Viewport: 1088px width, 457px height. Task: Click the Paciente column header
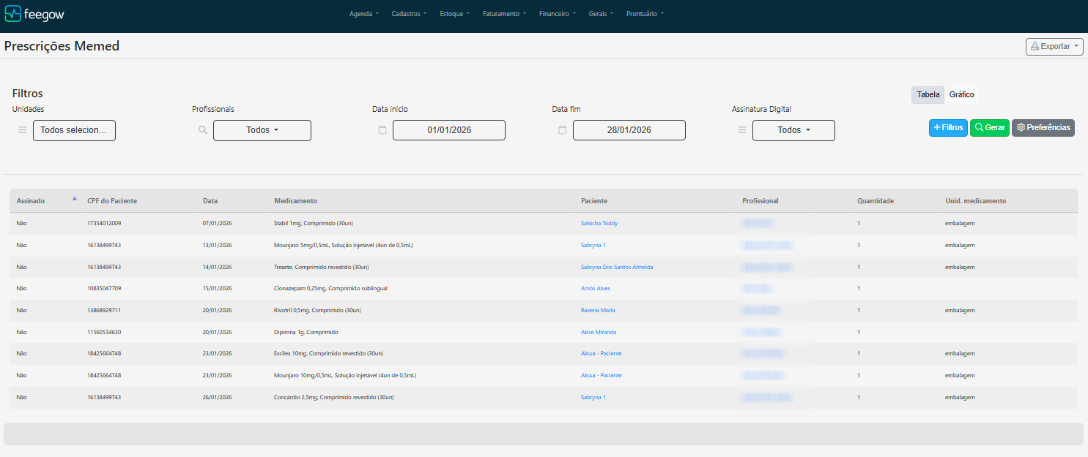pos(594,201)
